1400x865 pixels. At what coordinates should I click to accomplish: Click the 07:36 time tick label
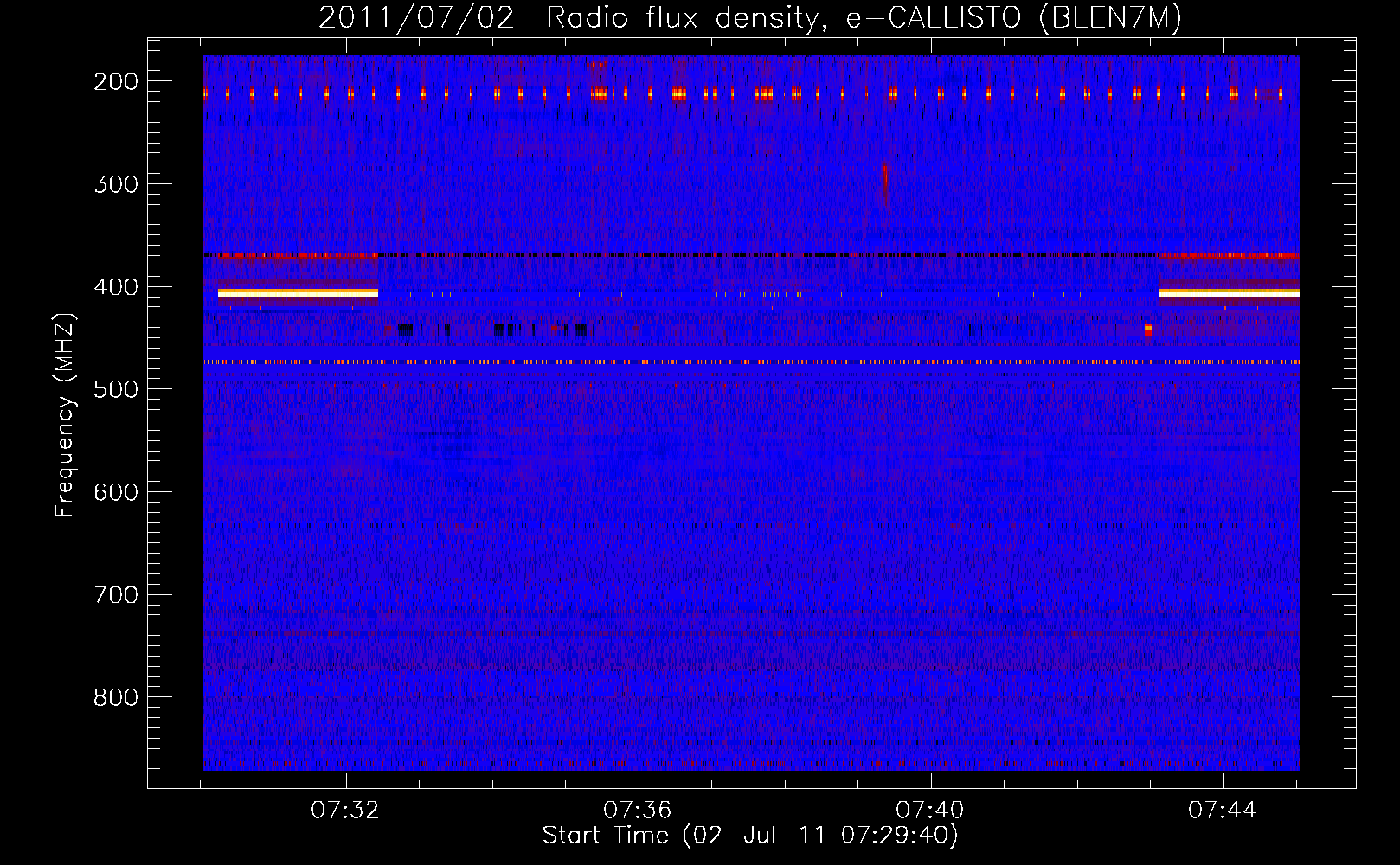[x=638, y=811]
